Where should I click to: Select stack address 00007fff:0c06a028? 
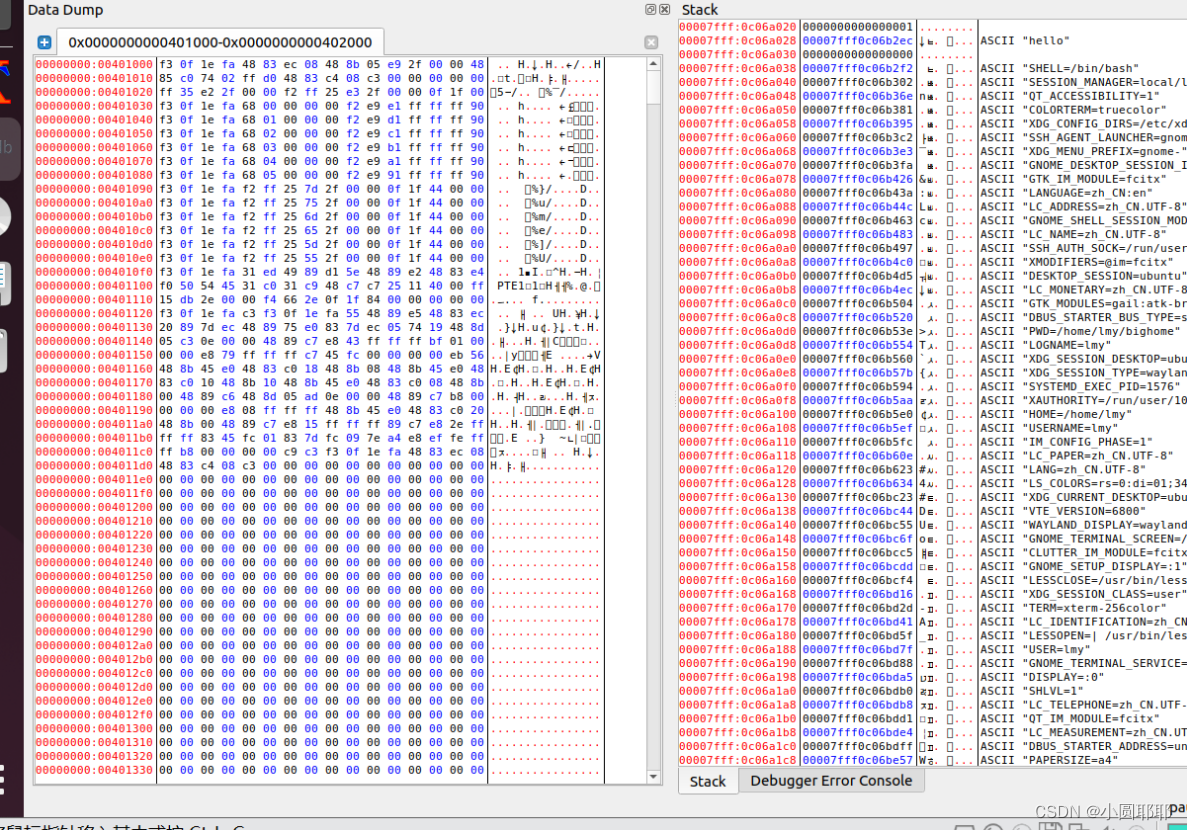click(738, 41)
